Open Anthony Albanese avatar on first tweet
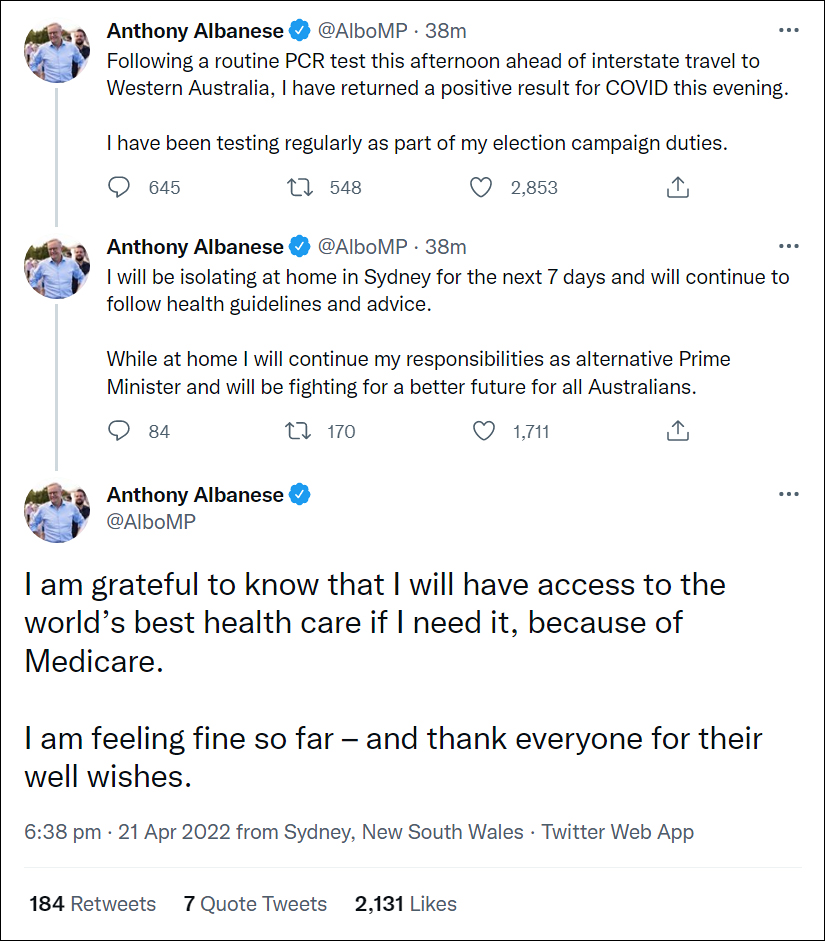 coord(57,50)
